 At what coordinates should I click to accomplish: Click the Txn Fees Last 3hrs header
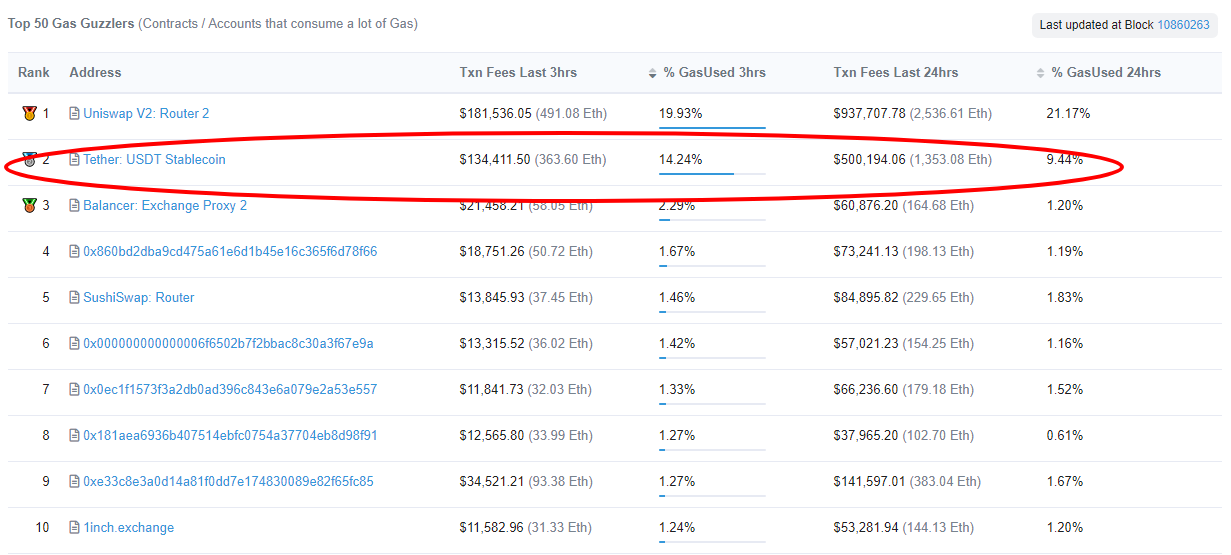(518, 73)
